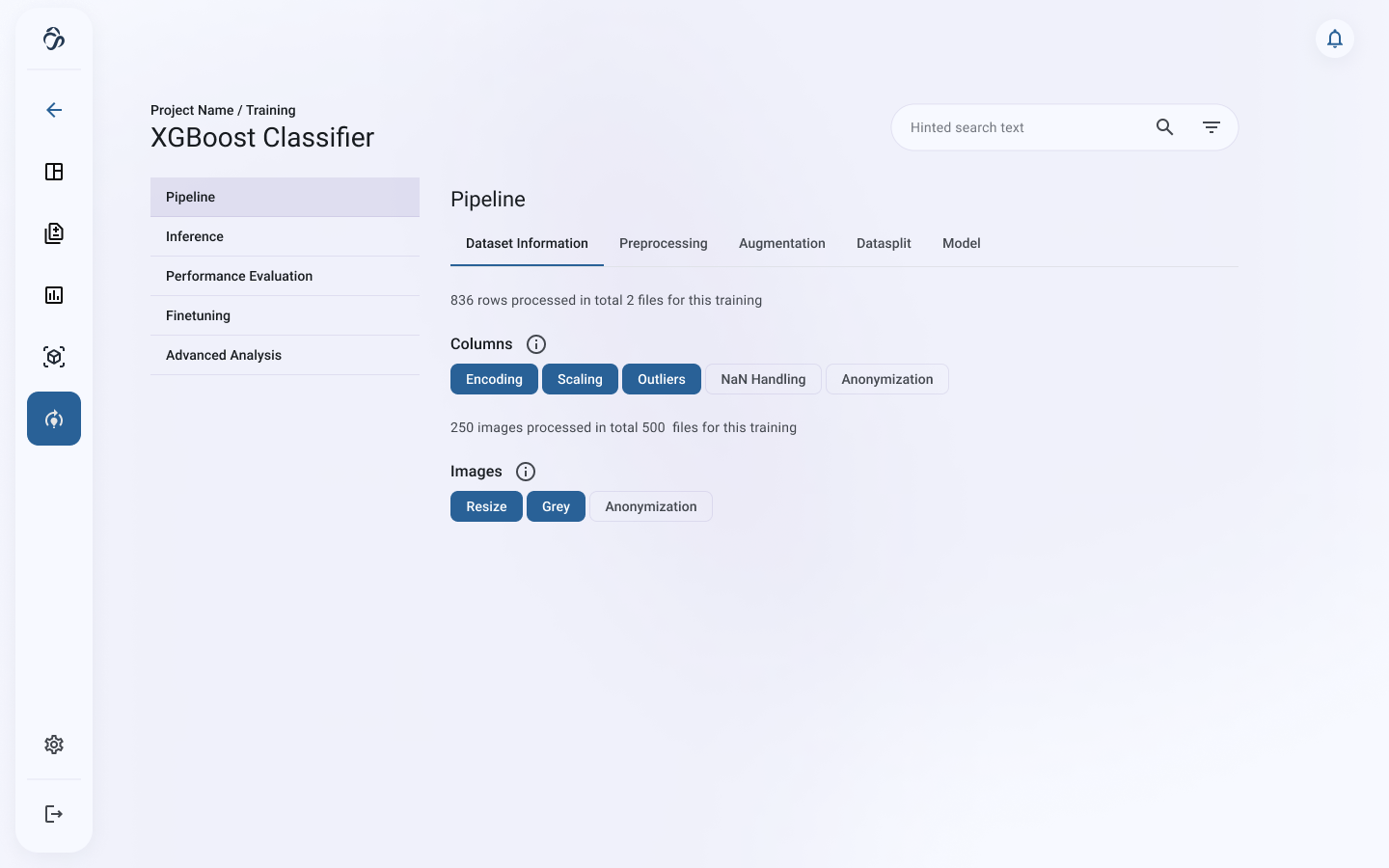Screen dimensions: 1389x868
Task: Click the 250 images processed text
Action: pos(623,427)
